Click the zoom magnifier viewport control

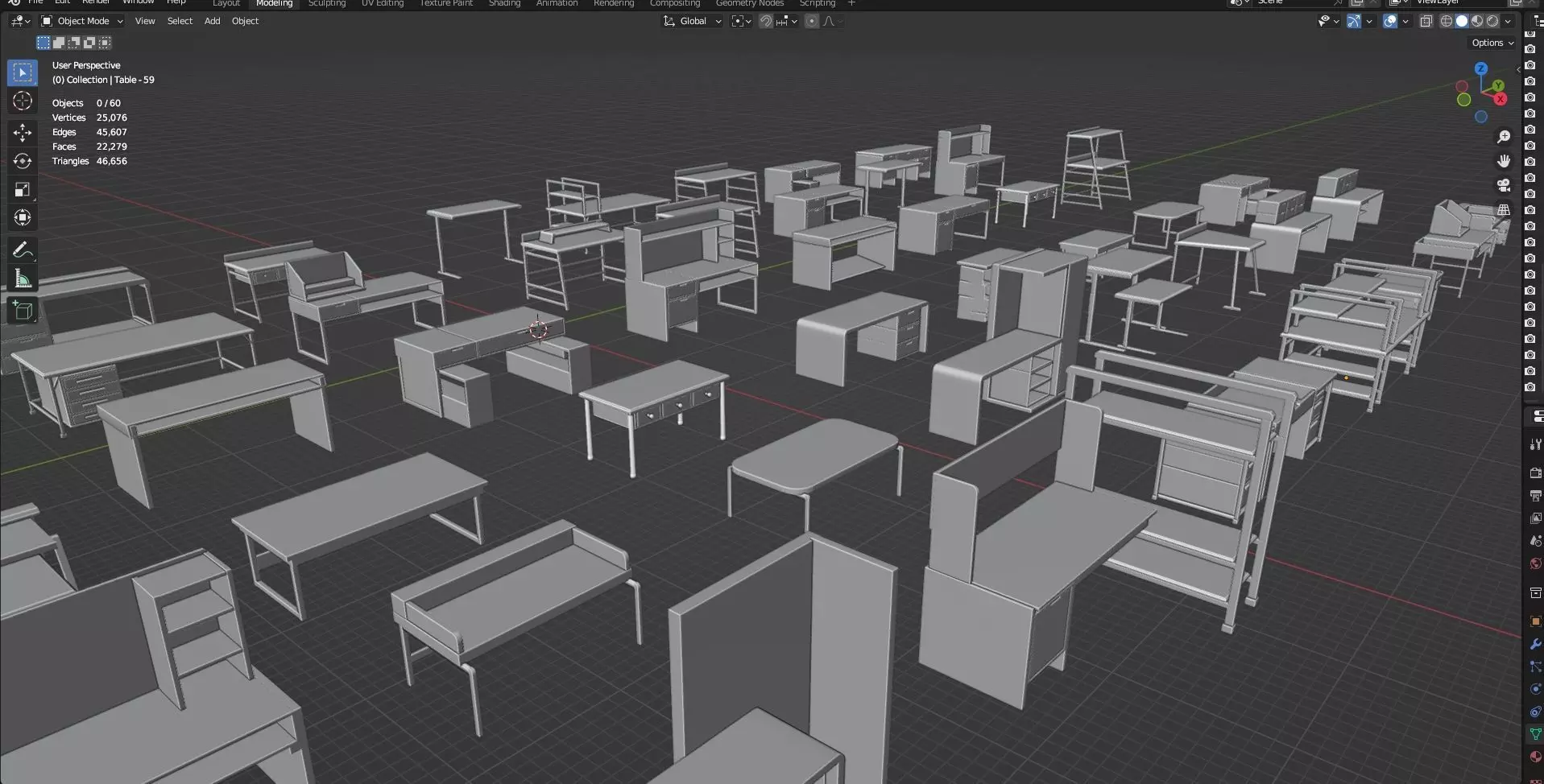coord(1504,137)
